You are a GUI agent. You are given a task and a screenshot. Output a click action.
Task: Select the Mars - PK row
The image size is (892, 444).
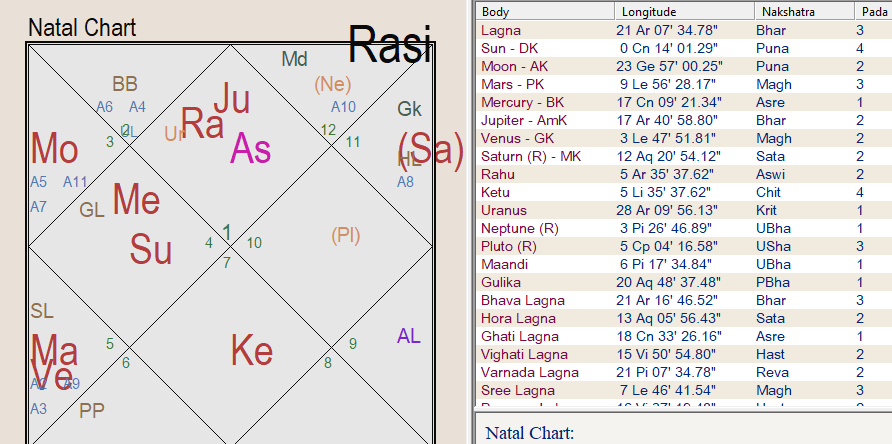[684, 84]
